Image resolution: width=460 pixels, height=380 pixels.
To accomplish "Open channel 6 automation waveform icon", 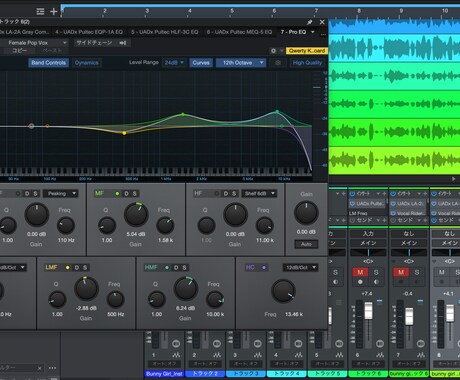I will (380, 355).
